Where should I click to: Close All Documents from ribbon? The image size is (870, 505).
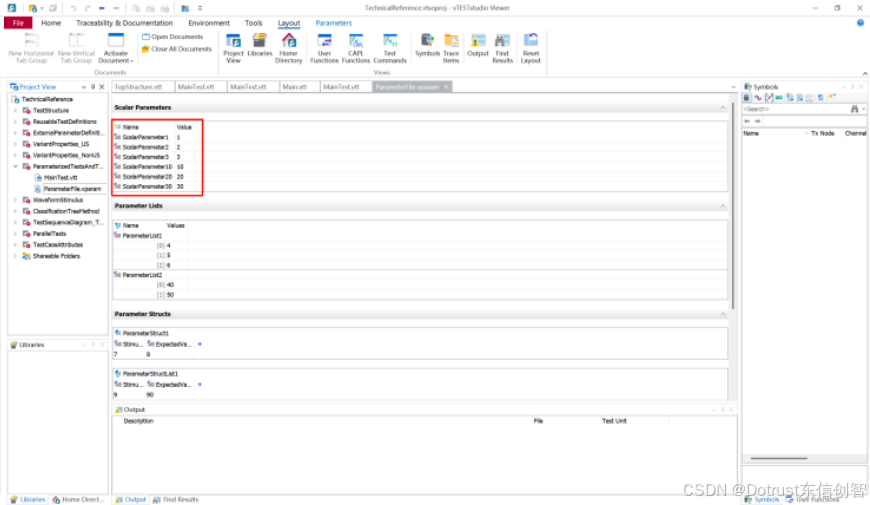176,49
